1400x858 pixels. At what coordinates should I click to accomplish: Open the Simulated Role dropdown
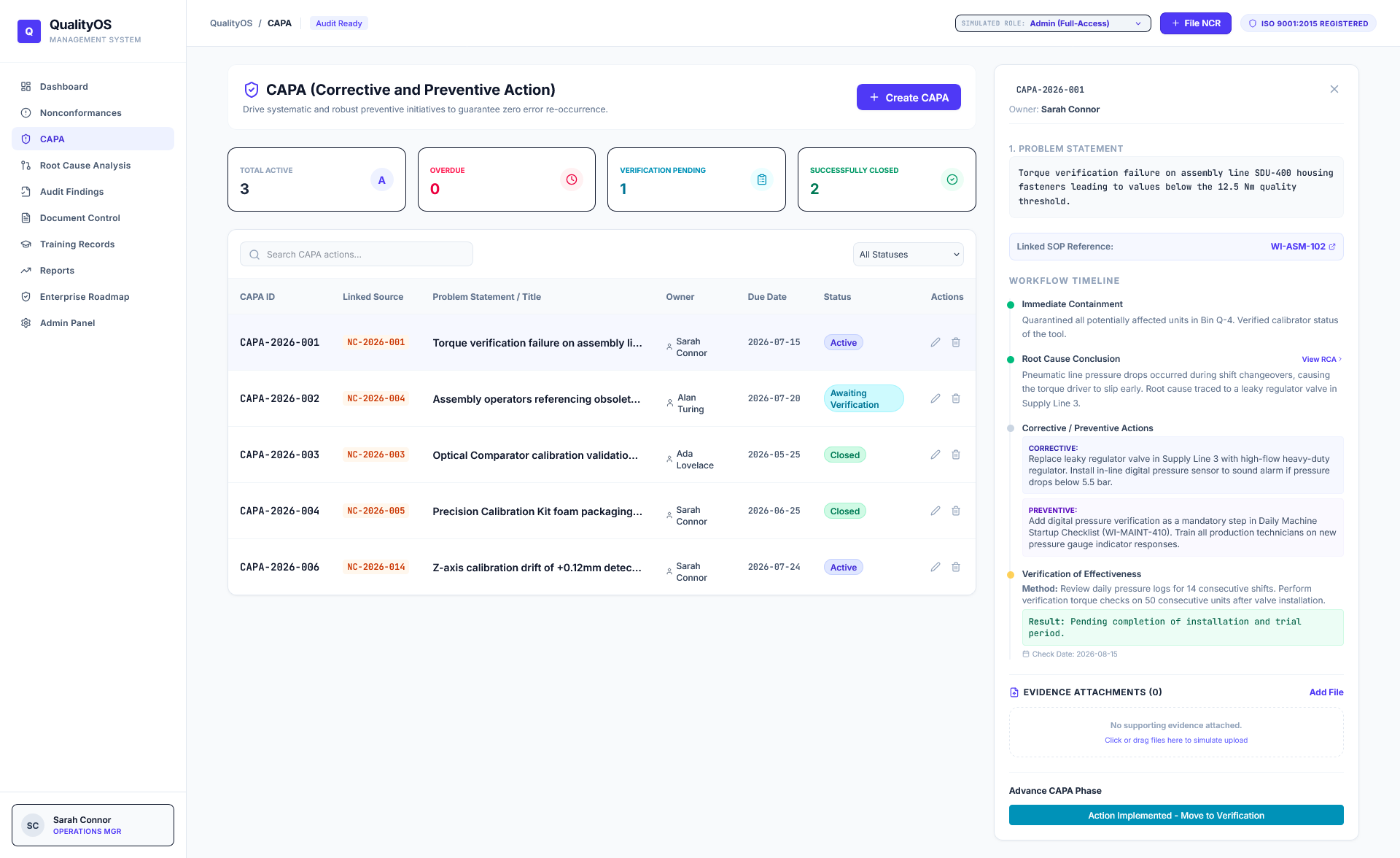coord(1053,23)
